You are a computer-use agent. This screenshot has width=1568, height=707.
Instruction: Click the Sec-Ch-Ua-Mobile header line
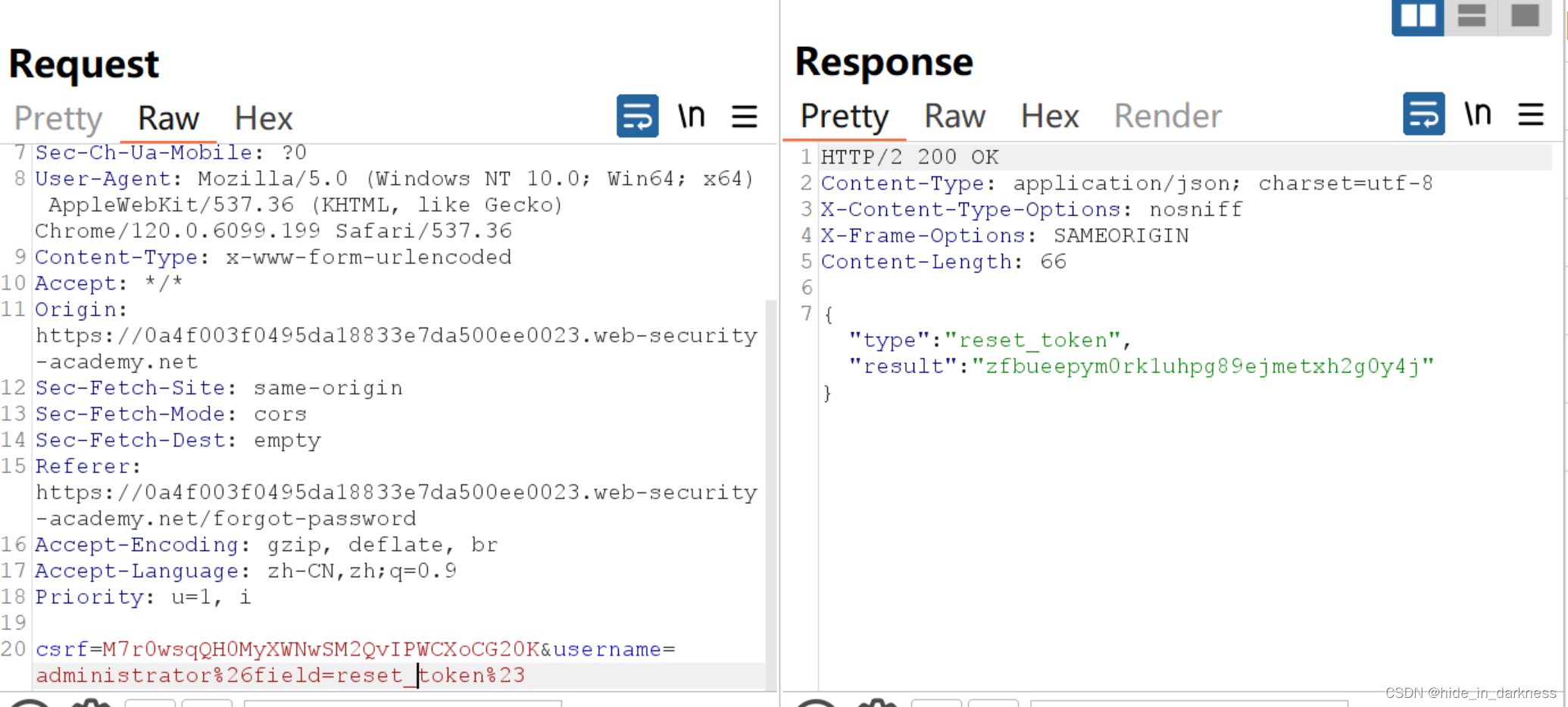pyautogui.click(x=170, y=152)
